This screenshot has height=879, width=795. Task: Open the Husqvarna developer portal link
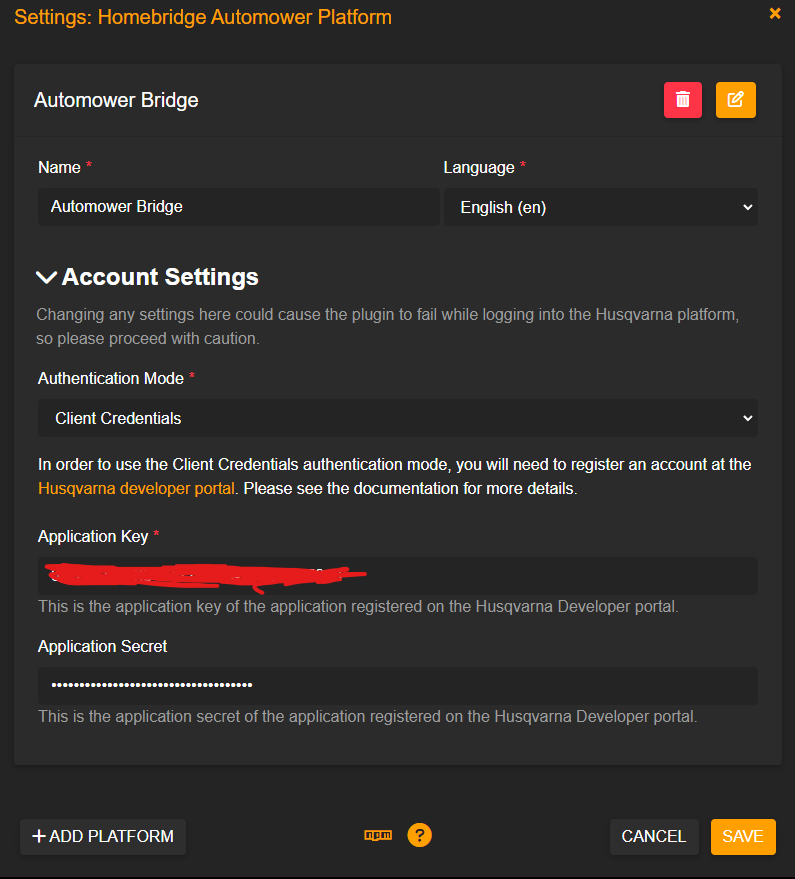click(136, 488)
